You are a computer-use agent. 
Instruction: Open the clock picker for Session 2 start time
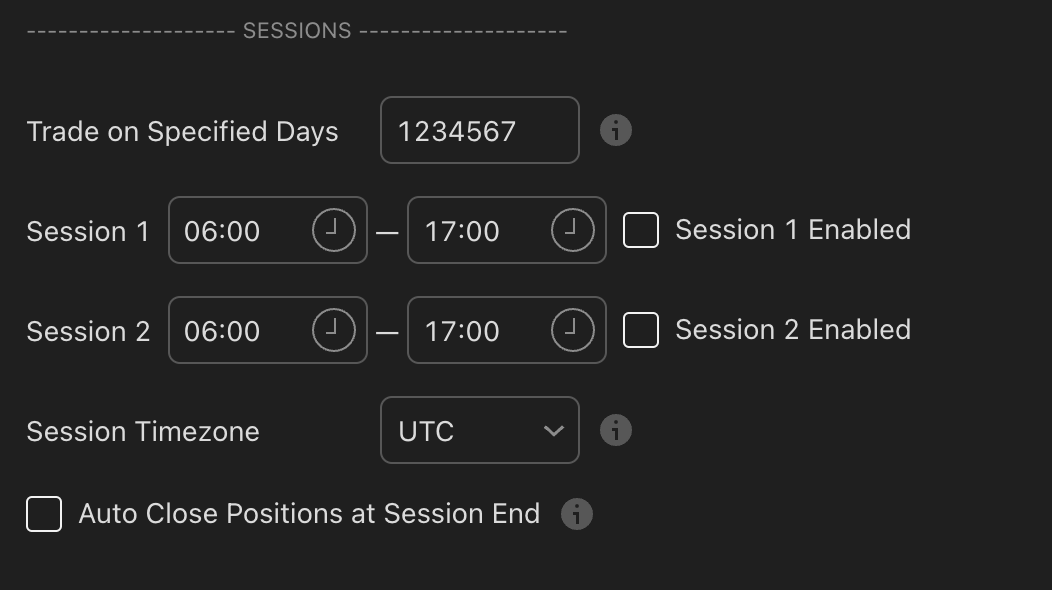[333, 330]
